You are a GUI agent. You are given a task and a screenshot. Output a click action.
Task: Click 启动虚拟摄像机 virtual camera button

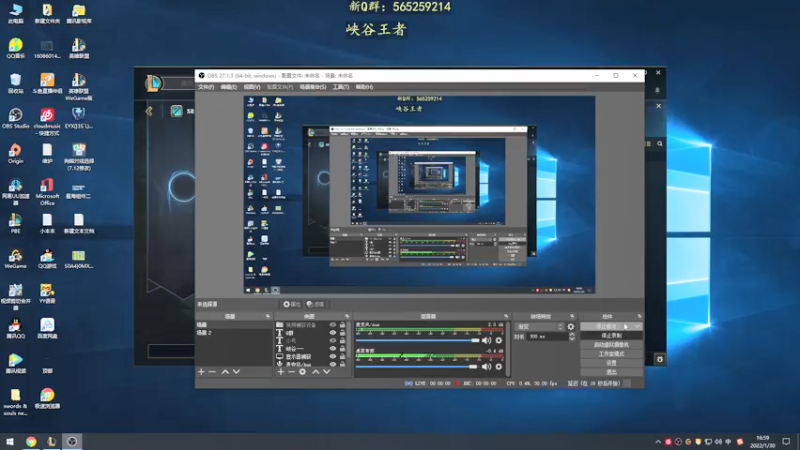(x=611, y=345)
